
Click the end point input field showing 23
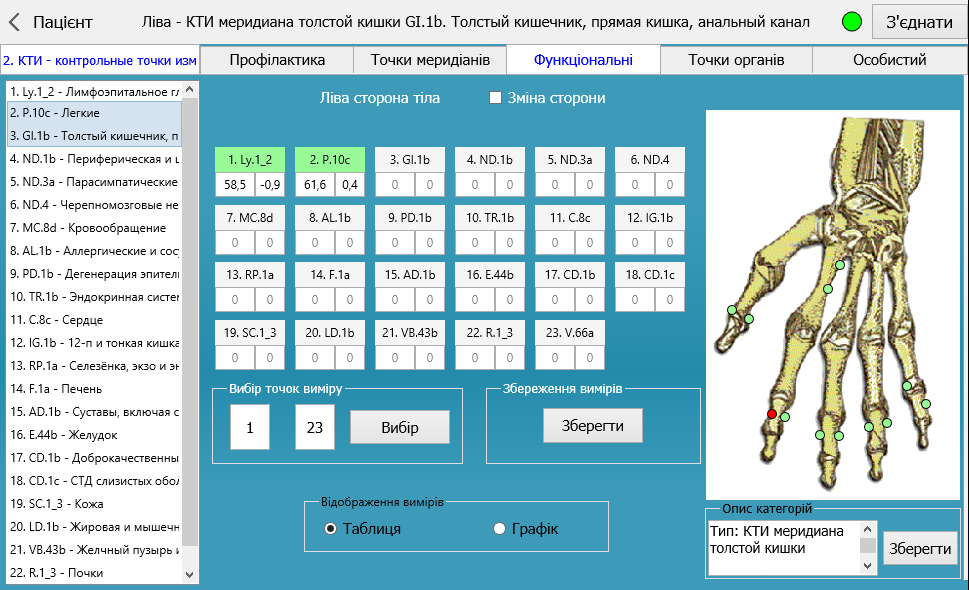point(314,427)
